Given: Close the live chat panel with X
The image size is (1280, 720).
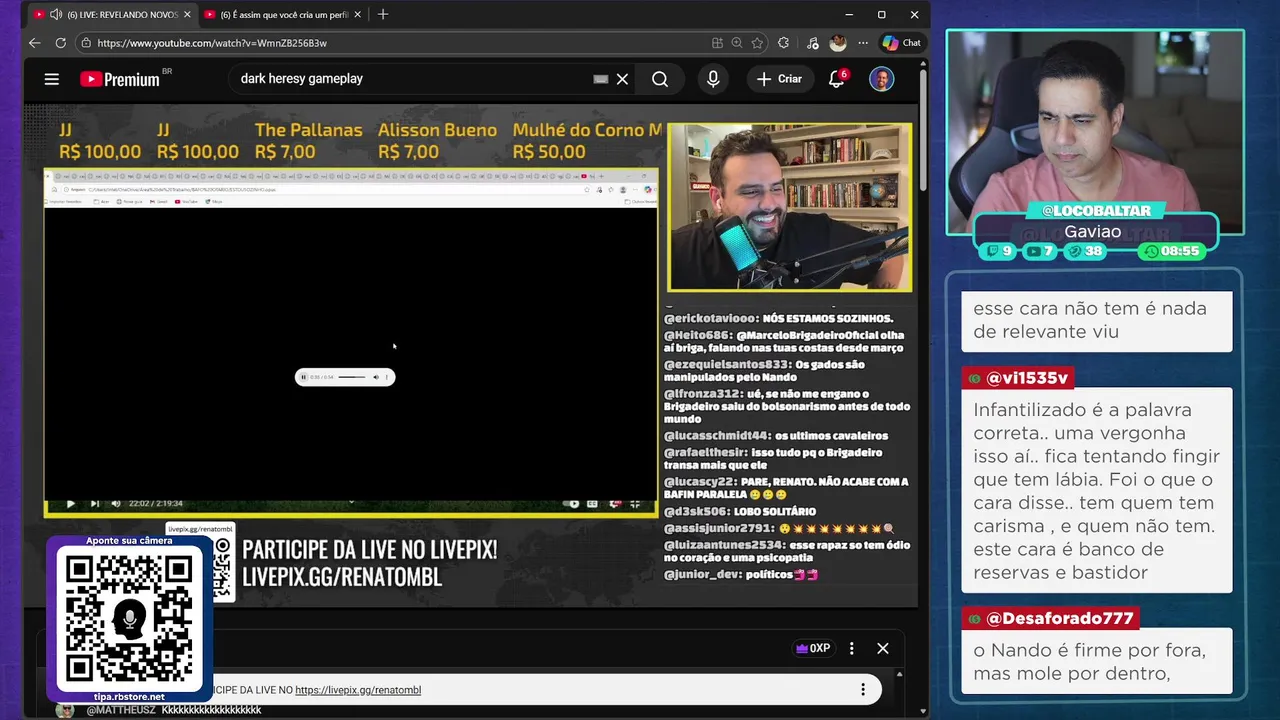Looking at the screenshot, I should (x=883, y=648).
